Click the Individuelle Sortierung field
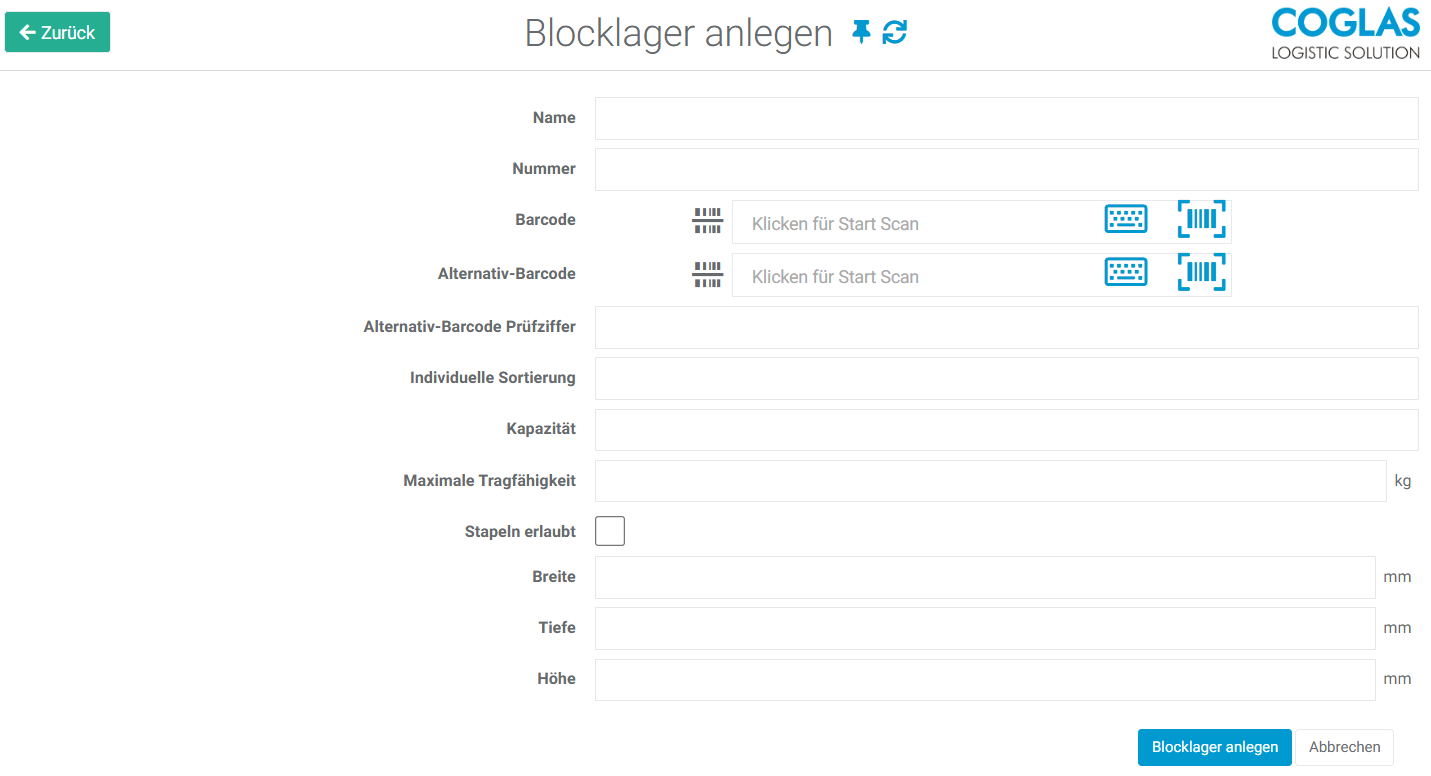The height and width of the screenshot is (776, 1431). [x=1006, y=378]
